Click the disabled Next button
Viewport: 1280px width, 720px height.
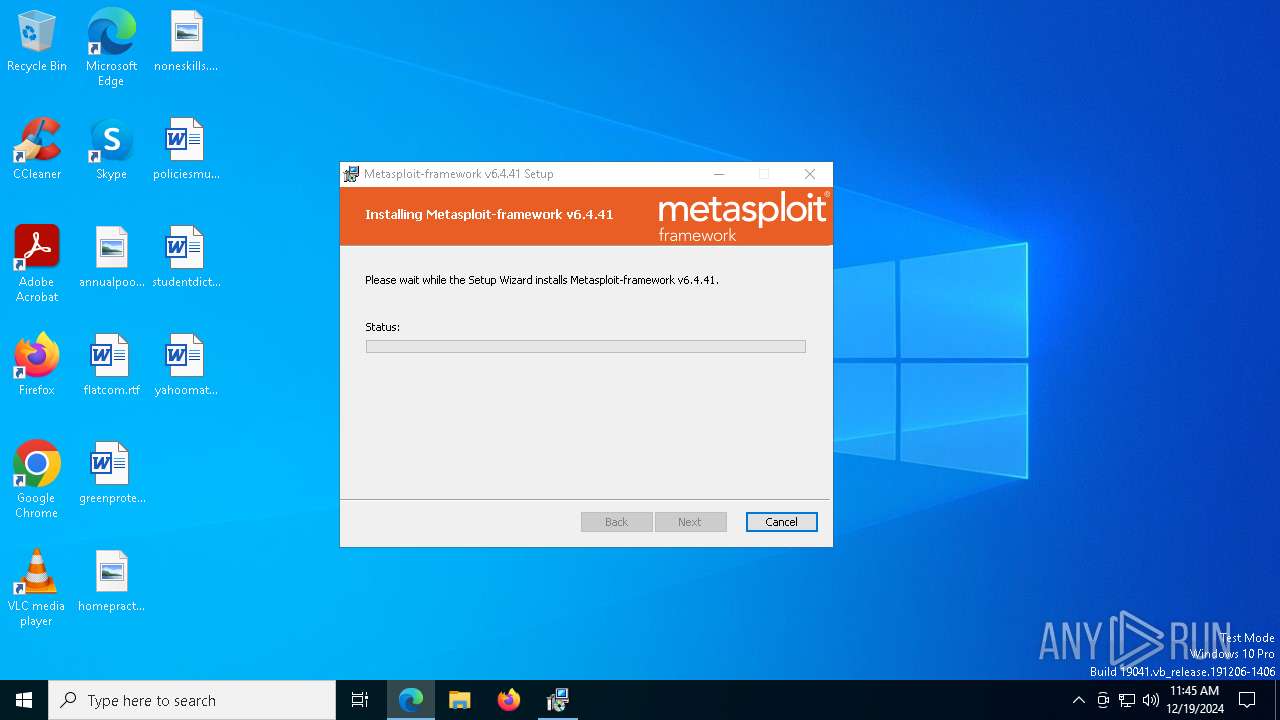(x=690, y=522)
